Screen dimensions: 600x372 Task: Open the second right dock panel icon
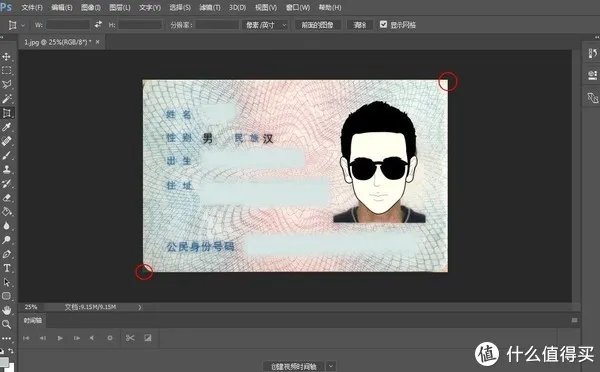click(592, 75)
